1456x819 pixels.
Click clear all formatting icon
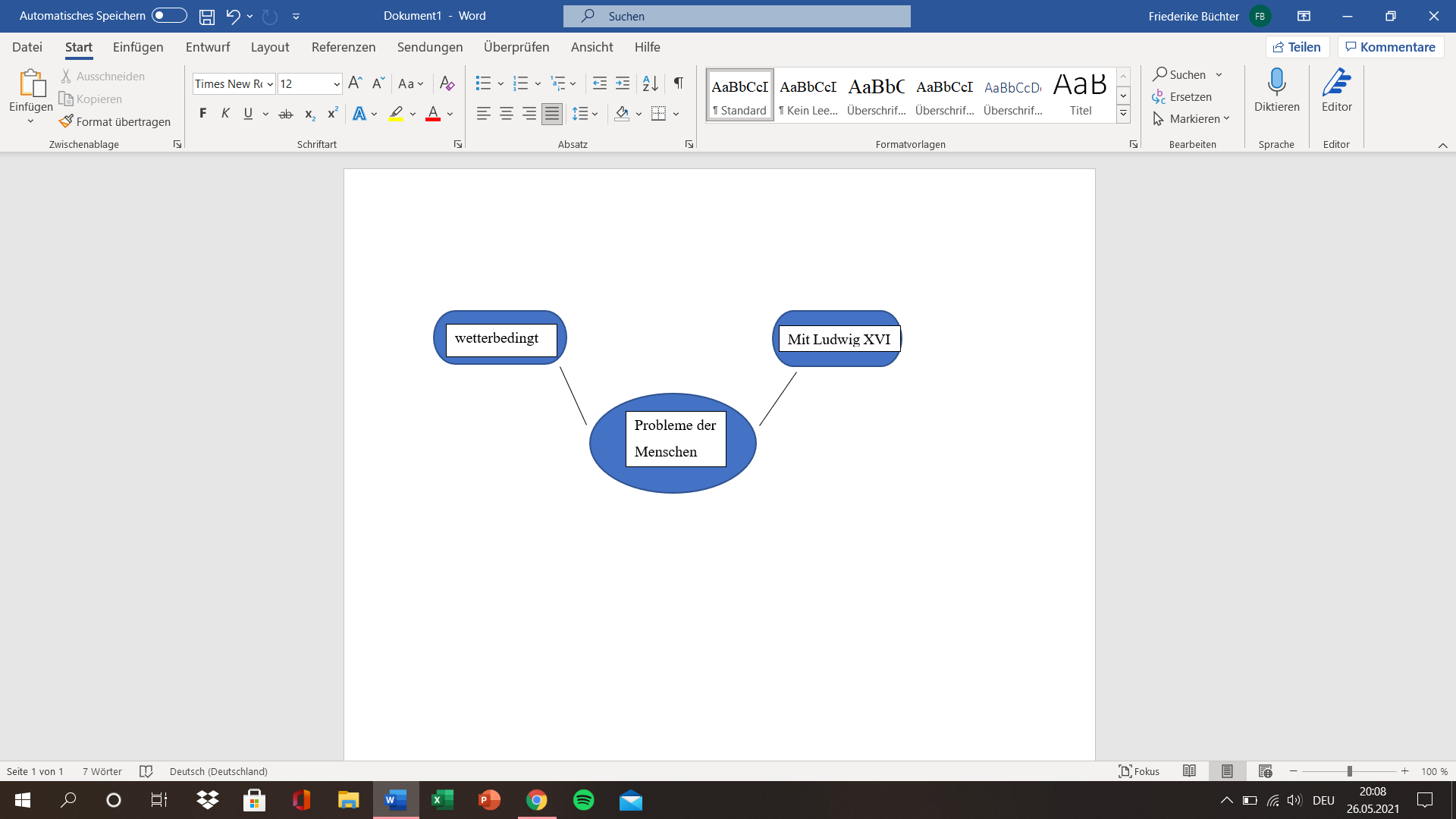(x=447, y=83)
